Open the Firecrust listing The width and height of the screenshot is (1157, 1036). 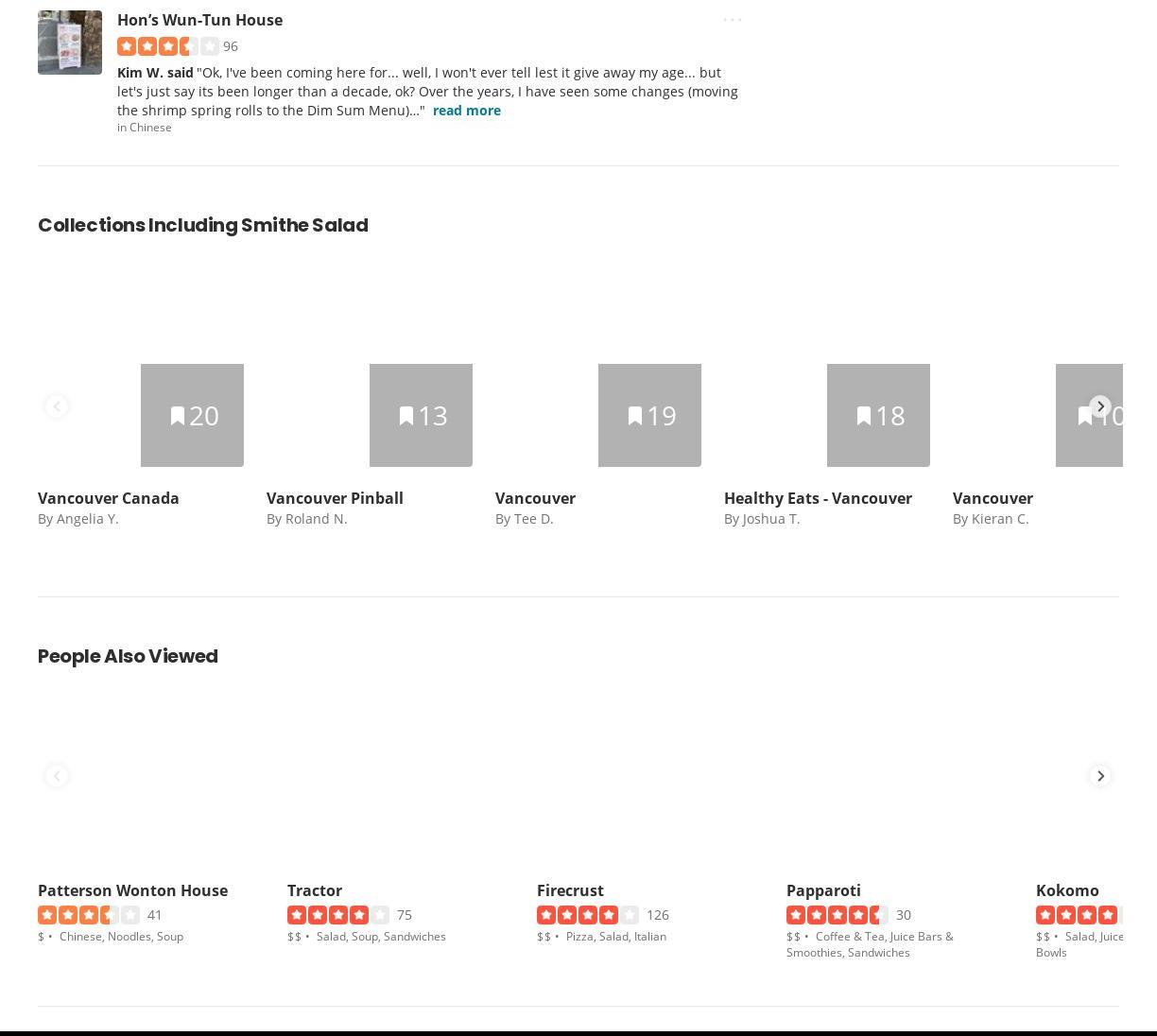[x=570, y=890]
